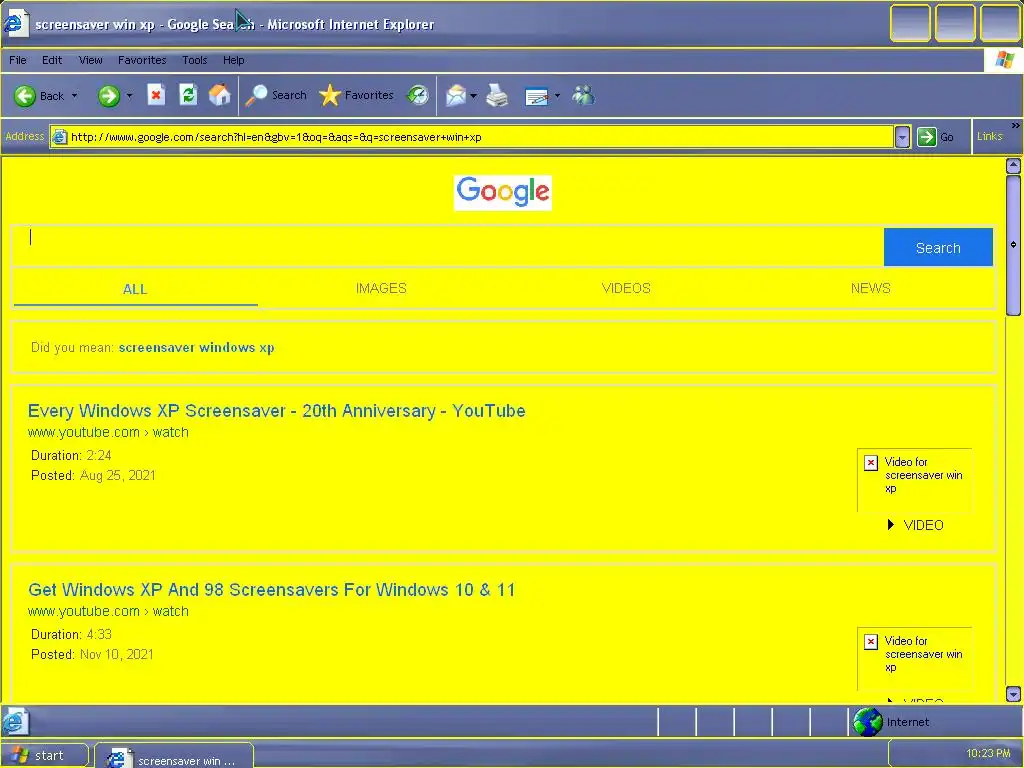
Task: Print the page with printer icon
Action: (x=498, y=96)
